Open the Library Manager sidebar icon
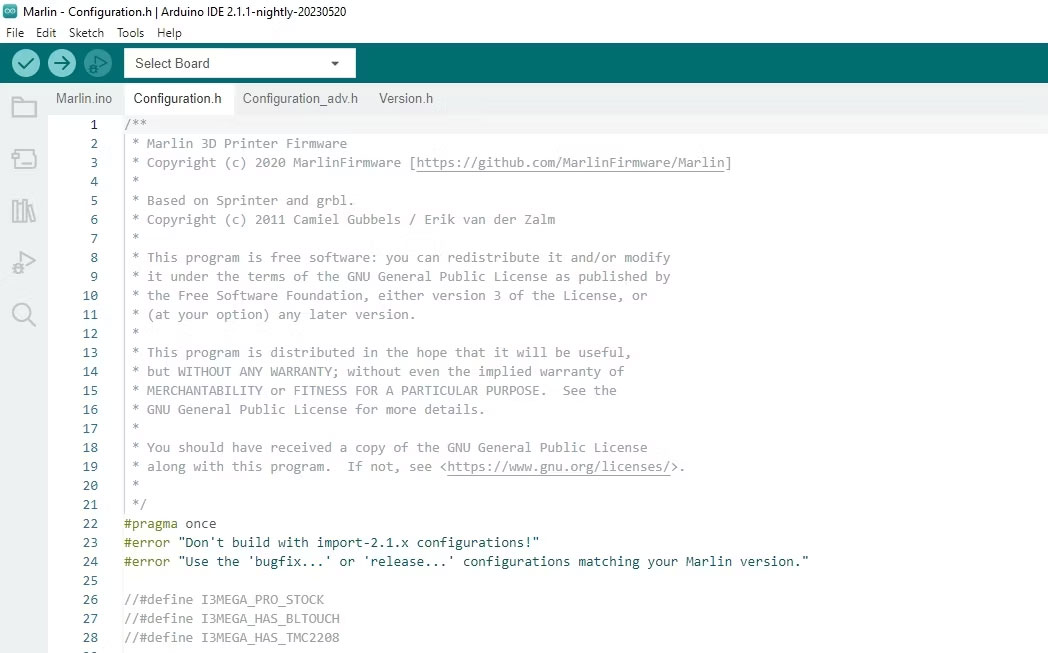 24,211
